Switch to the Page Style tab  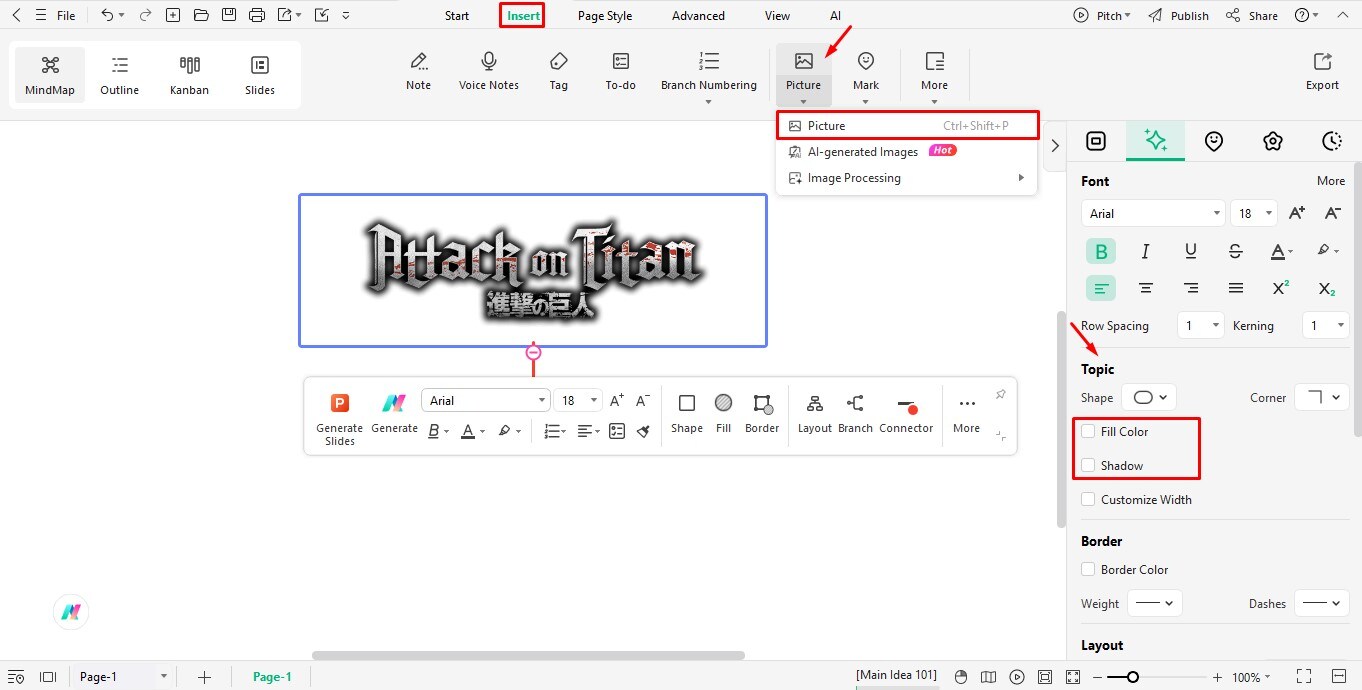(605, 15)
